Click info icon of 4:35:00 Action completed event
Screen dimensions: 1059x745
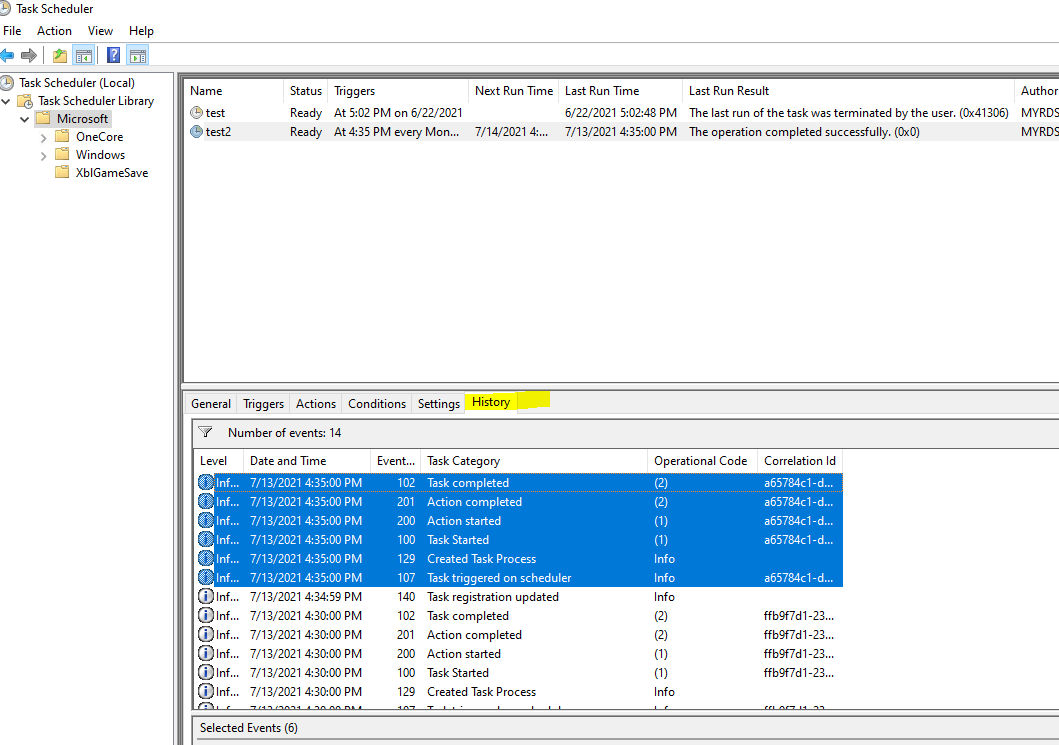point(205,501)
